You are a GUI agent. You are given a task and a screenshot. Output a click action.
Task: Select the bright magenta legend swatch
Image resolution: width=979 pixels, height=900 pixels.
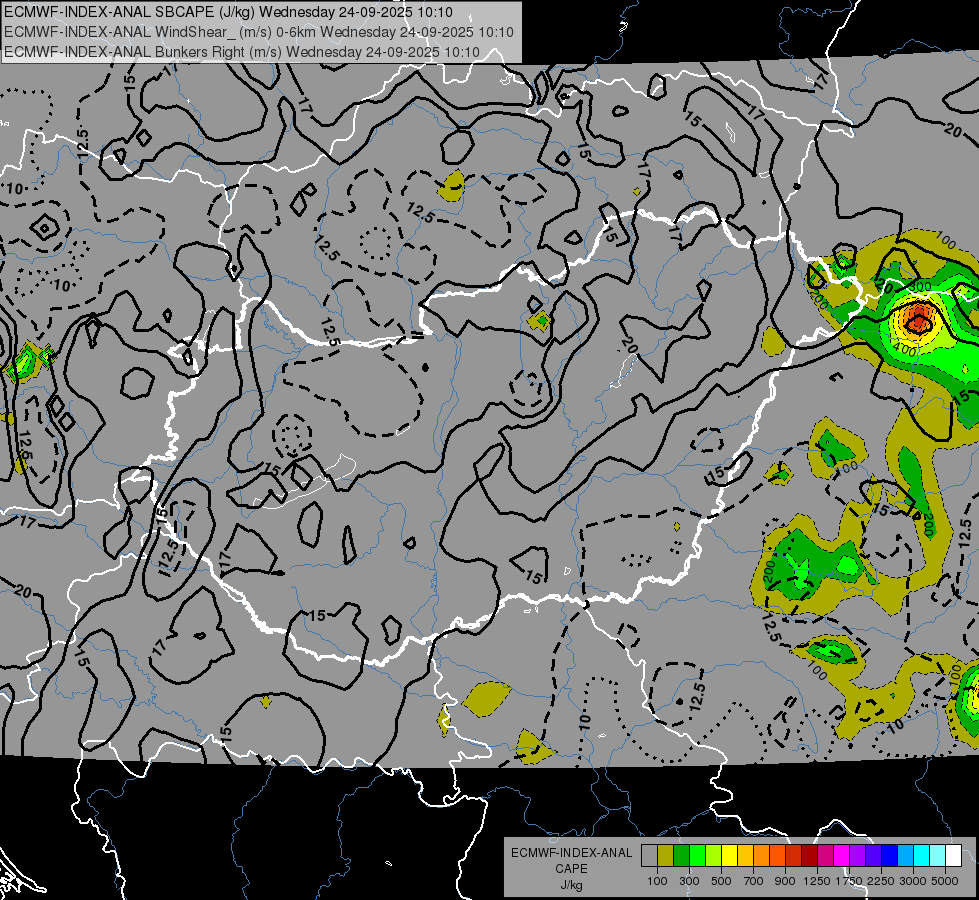[x=842, y=856]
